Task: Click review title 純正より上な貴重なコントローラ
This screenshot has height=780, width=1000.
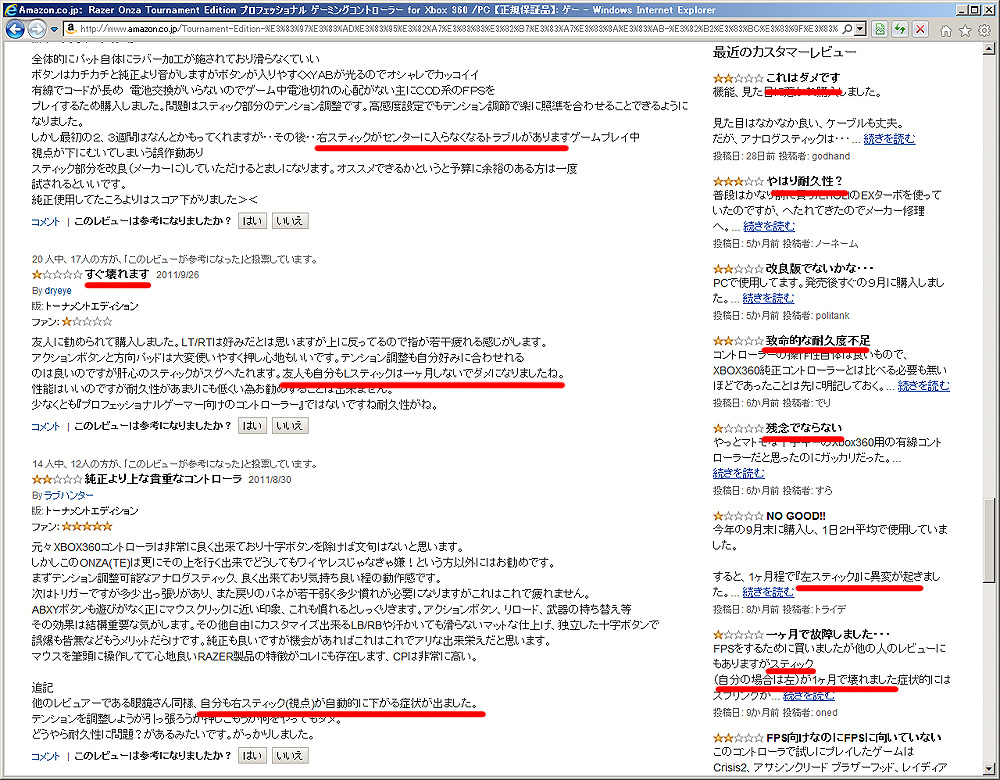Action: coord(164,479)
